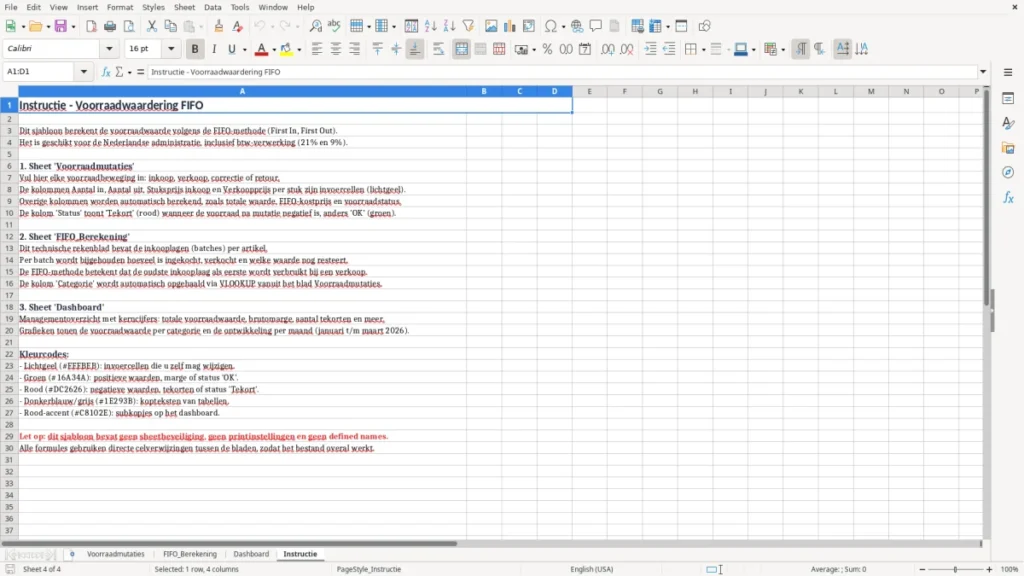Click the Open folder icon

pyautogui.click(x=35, y=26)
